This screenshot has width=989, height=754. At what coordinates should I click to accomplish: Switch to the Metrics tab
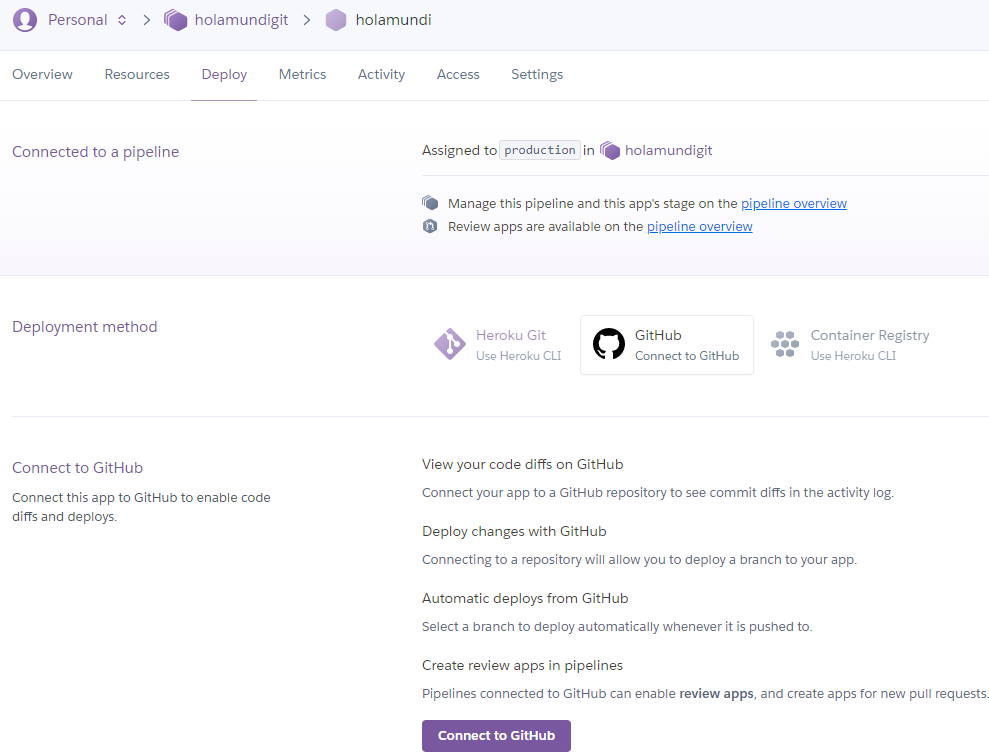pyautogui.click(x=302, y=74)
